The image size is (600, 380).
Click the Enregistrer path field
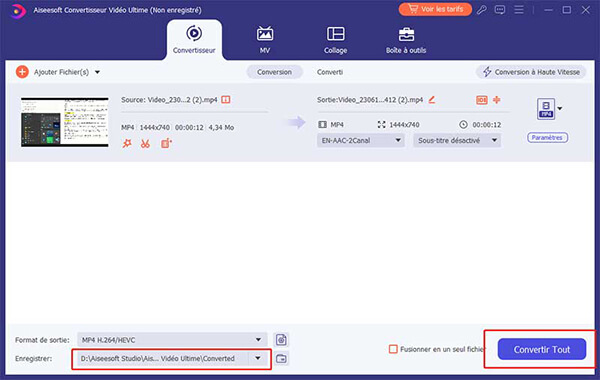(x=164, y=359)
